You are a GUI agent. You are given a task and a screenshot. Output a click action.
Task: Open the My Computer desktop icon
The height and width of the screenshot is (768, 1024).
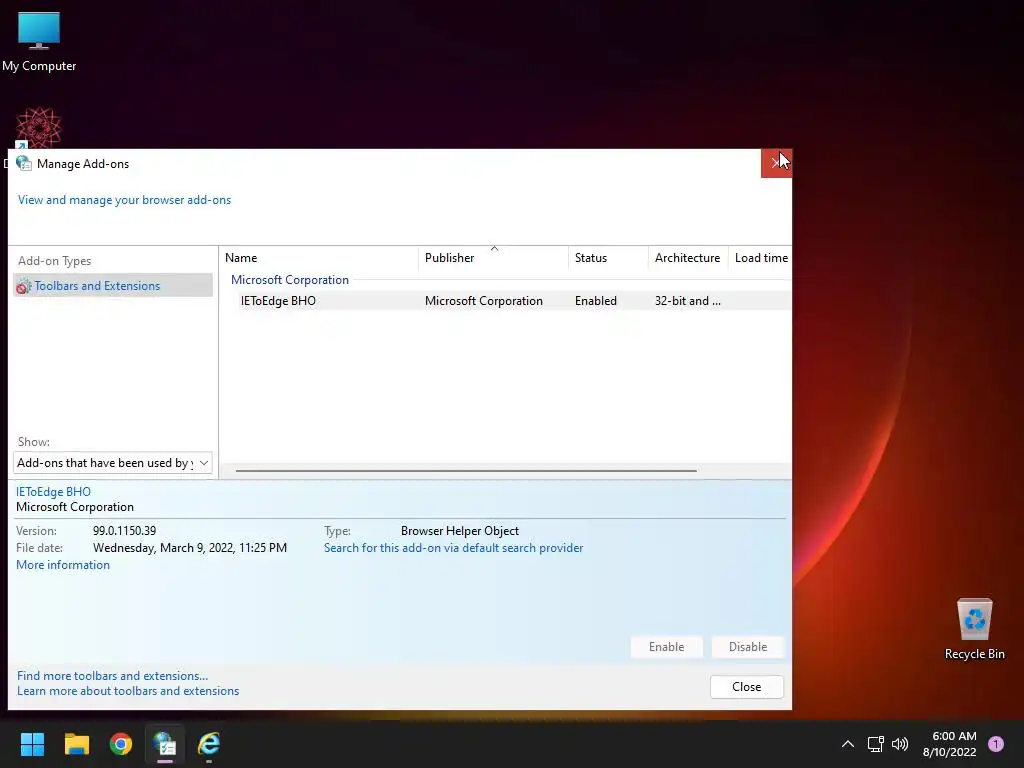point(39,42)
